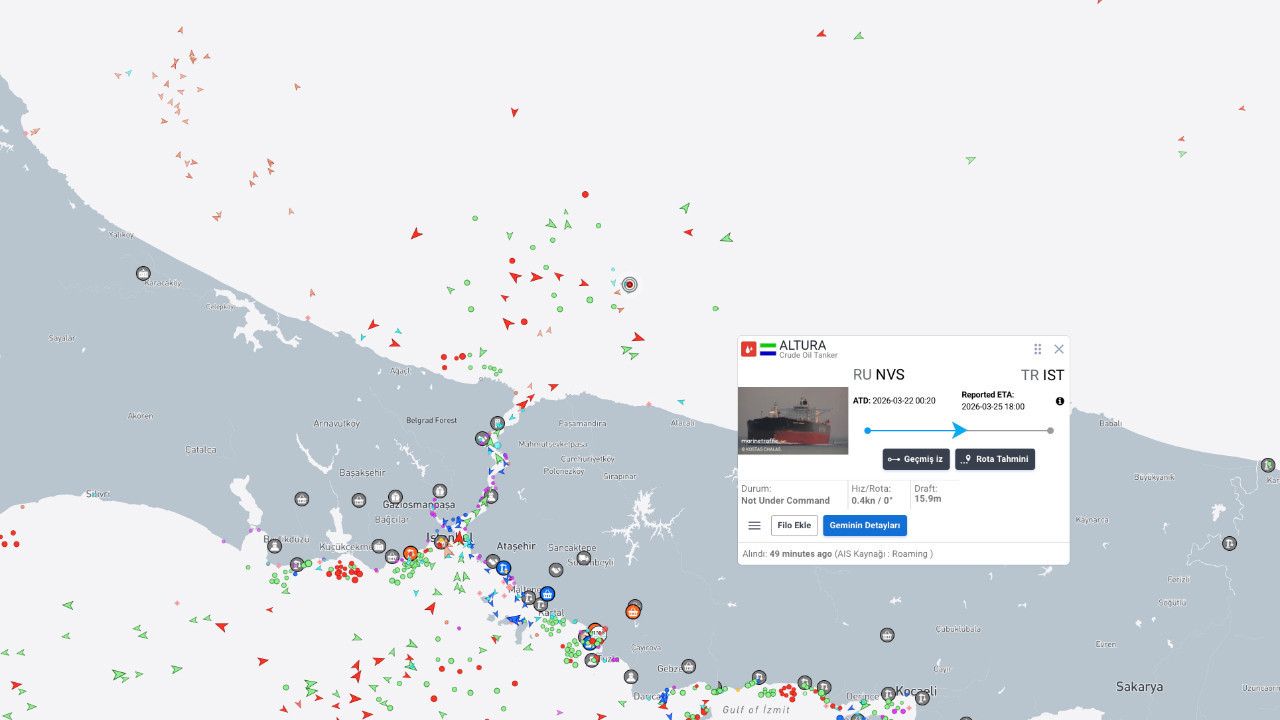Open Geminin Detayları for the vessel
Screen dimensions: 1280x720
(865, 526)
